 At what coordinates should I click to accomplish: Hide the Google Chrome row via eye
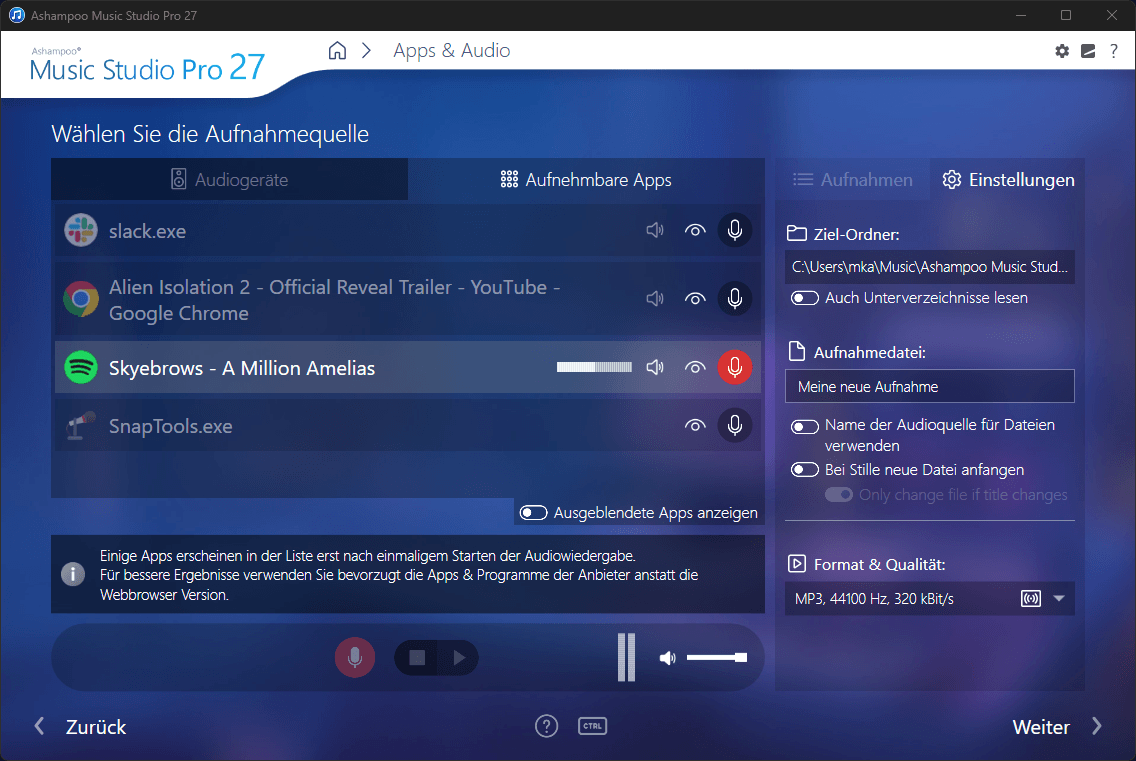695,299
